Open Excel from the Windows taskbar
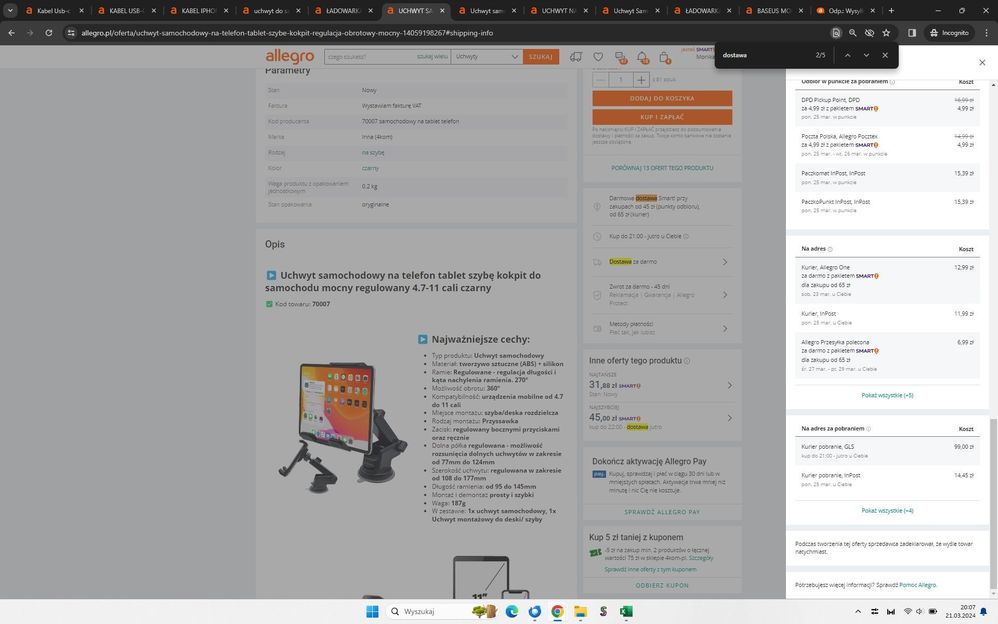Viewport: 998px width, 624px height. click(626, 611)
